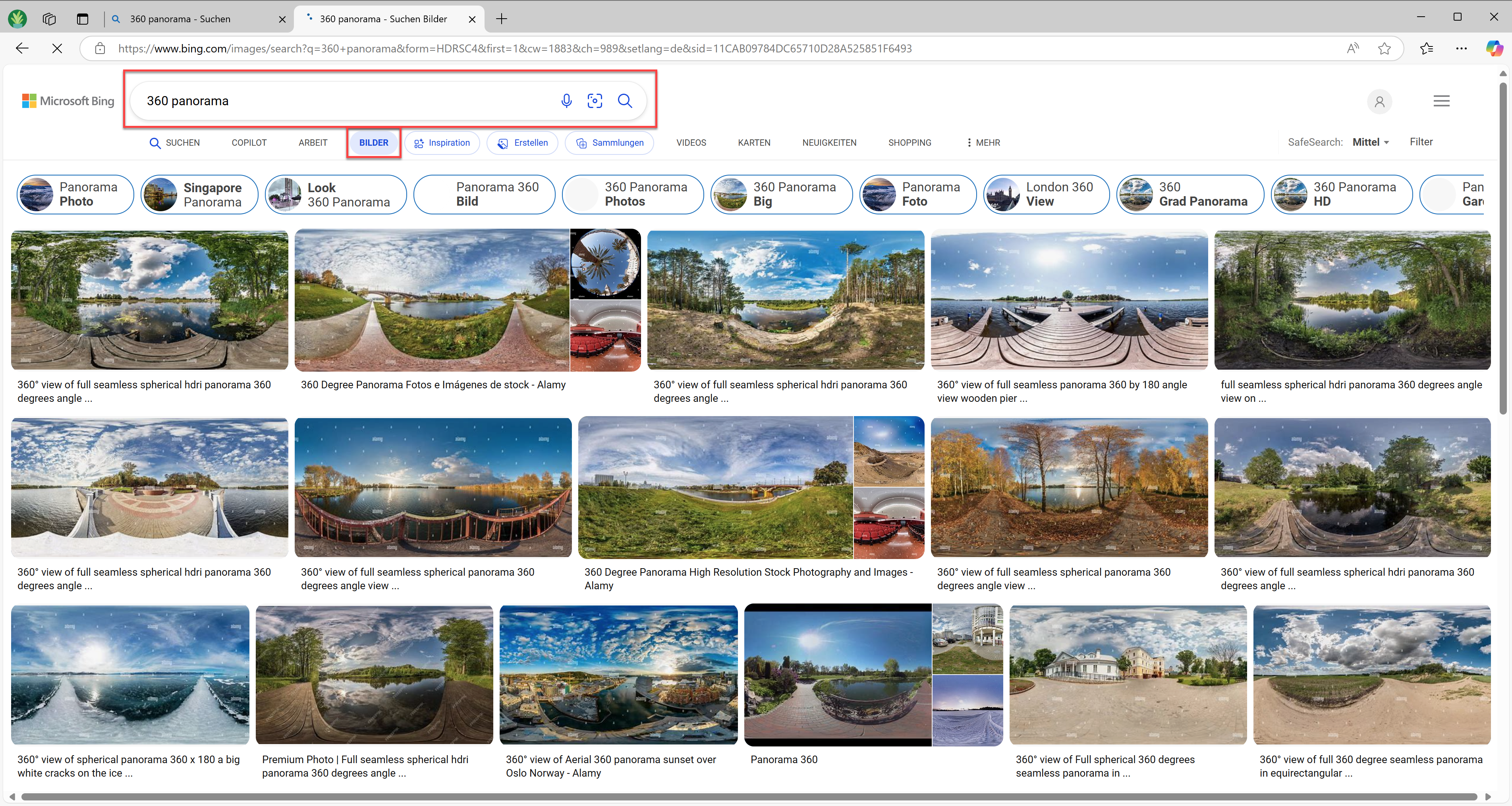Open the Copilot sidebar icon

click(1494, 49)
